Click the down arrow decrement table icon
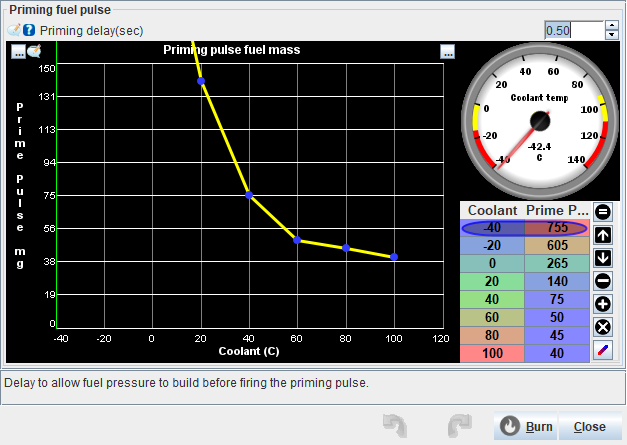The image size is (627, 445). 603,258
